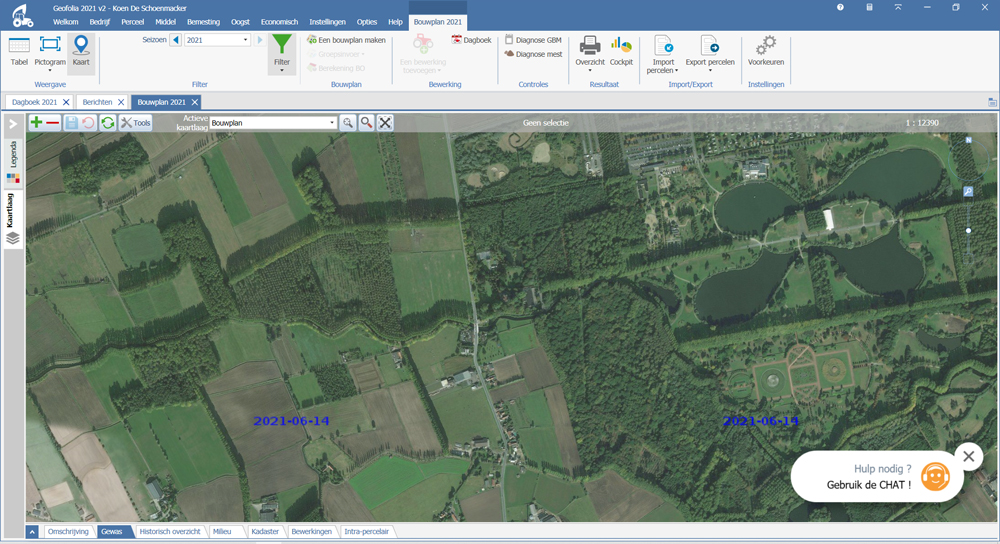Viewport: 1000px width, 544px height.
Task: Select the Kaart map view
Action: coord(81,52)
